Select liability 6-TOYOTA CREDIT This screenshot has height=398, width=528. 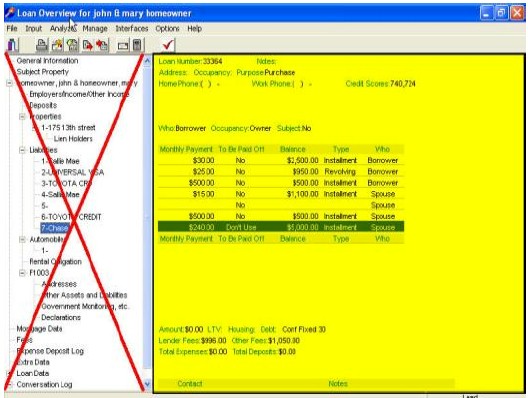click(x=71, y=217)
